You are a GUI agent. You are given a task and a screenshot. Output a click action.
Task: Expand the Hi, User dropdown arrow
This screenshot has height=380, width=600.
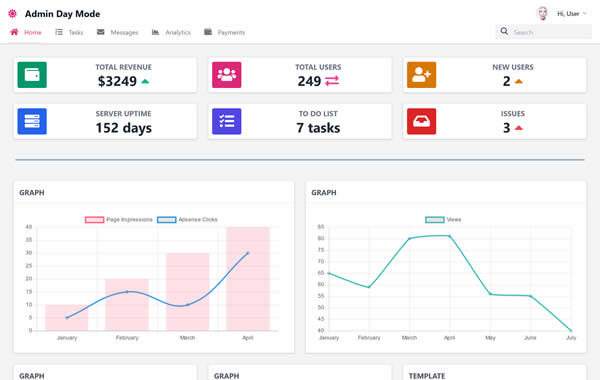coord(585,14)
